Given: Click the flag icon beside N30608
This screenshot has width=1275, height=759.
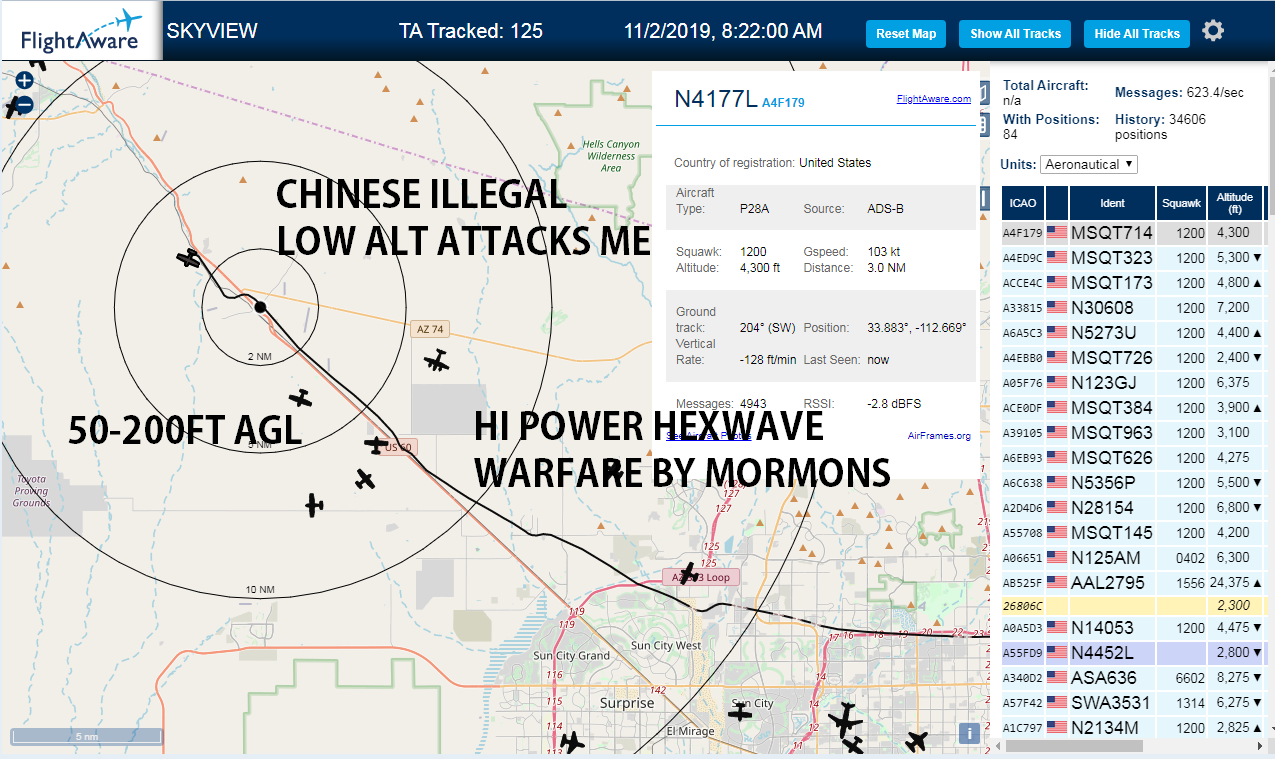Looking at the screenshot, I should (1057, 308).
